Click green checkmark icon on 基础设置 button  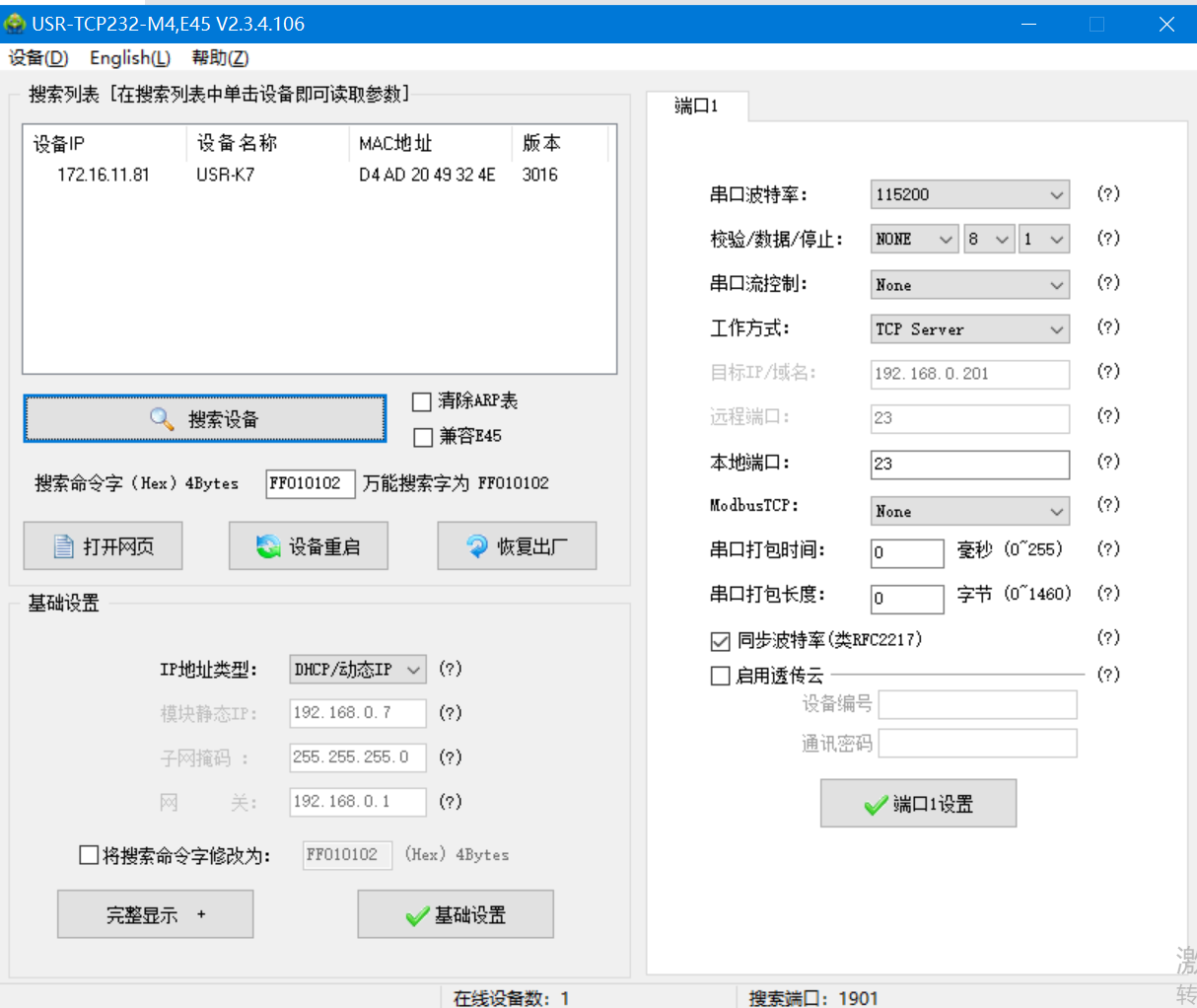[417, 916]
